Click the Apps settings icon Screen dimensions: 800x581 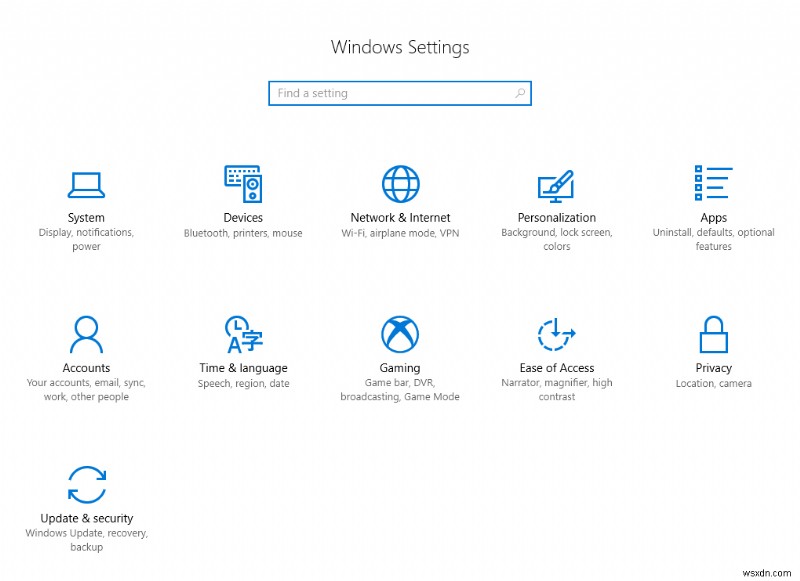713,184
